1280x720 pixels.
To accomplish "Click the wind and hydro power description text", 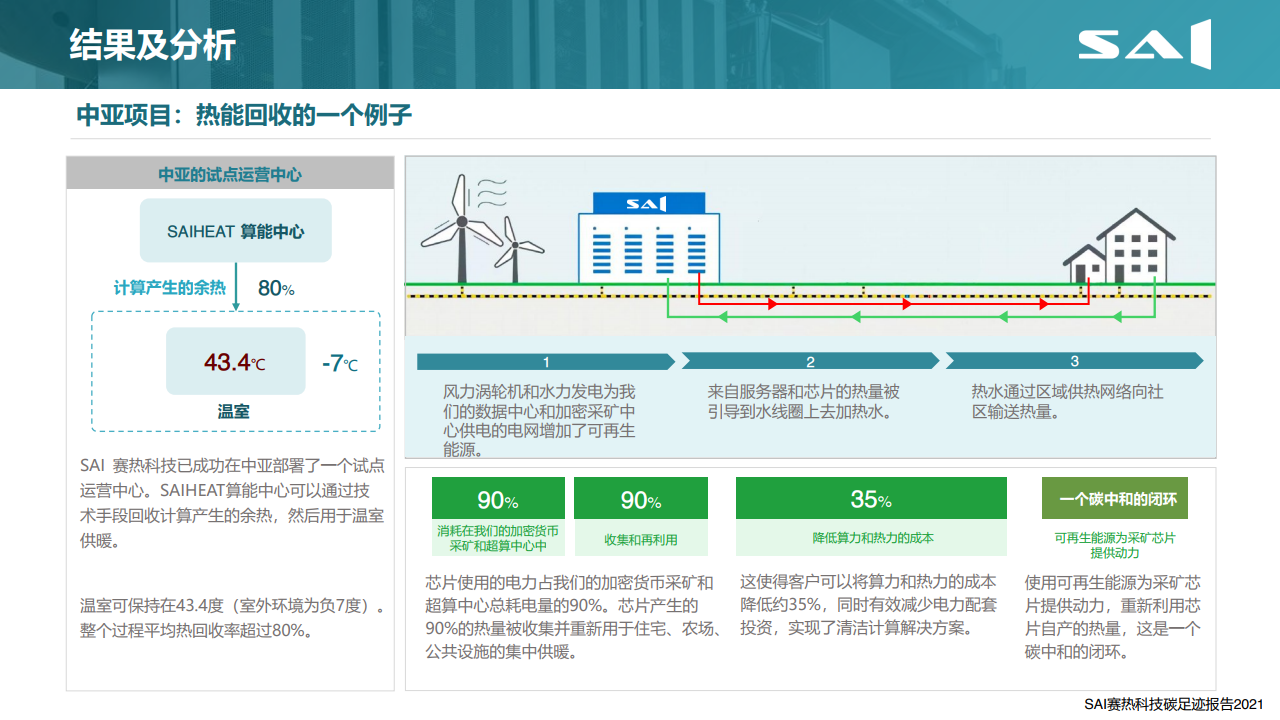I will [539, 420].
